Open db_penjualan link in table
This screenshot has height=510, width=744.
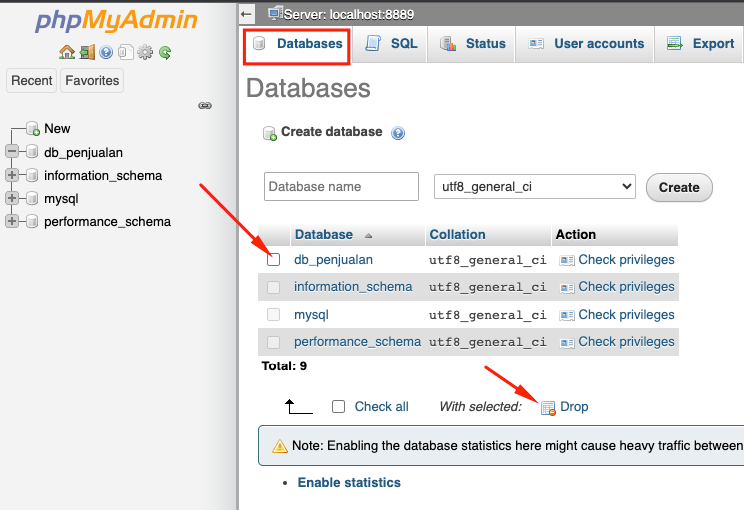[334, 260]
